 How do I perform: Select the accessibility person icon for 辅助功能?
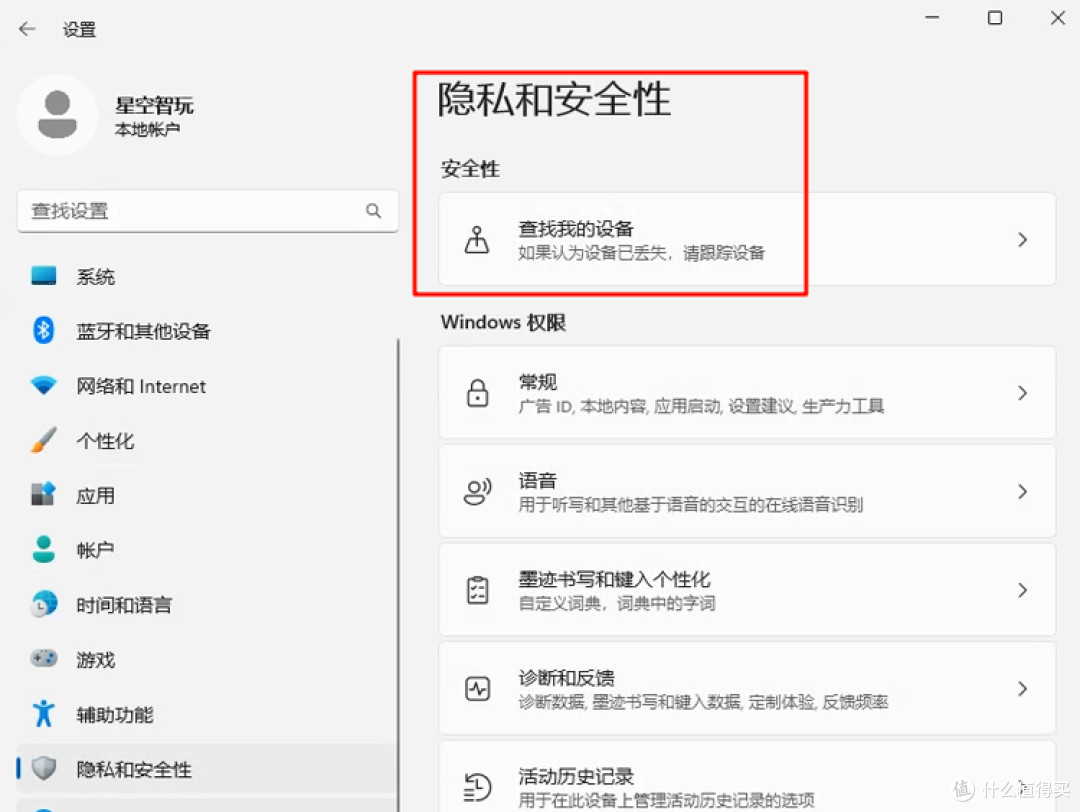43,714
